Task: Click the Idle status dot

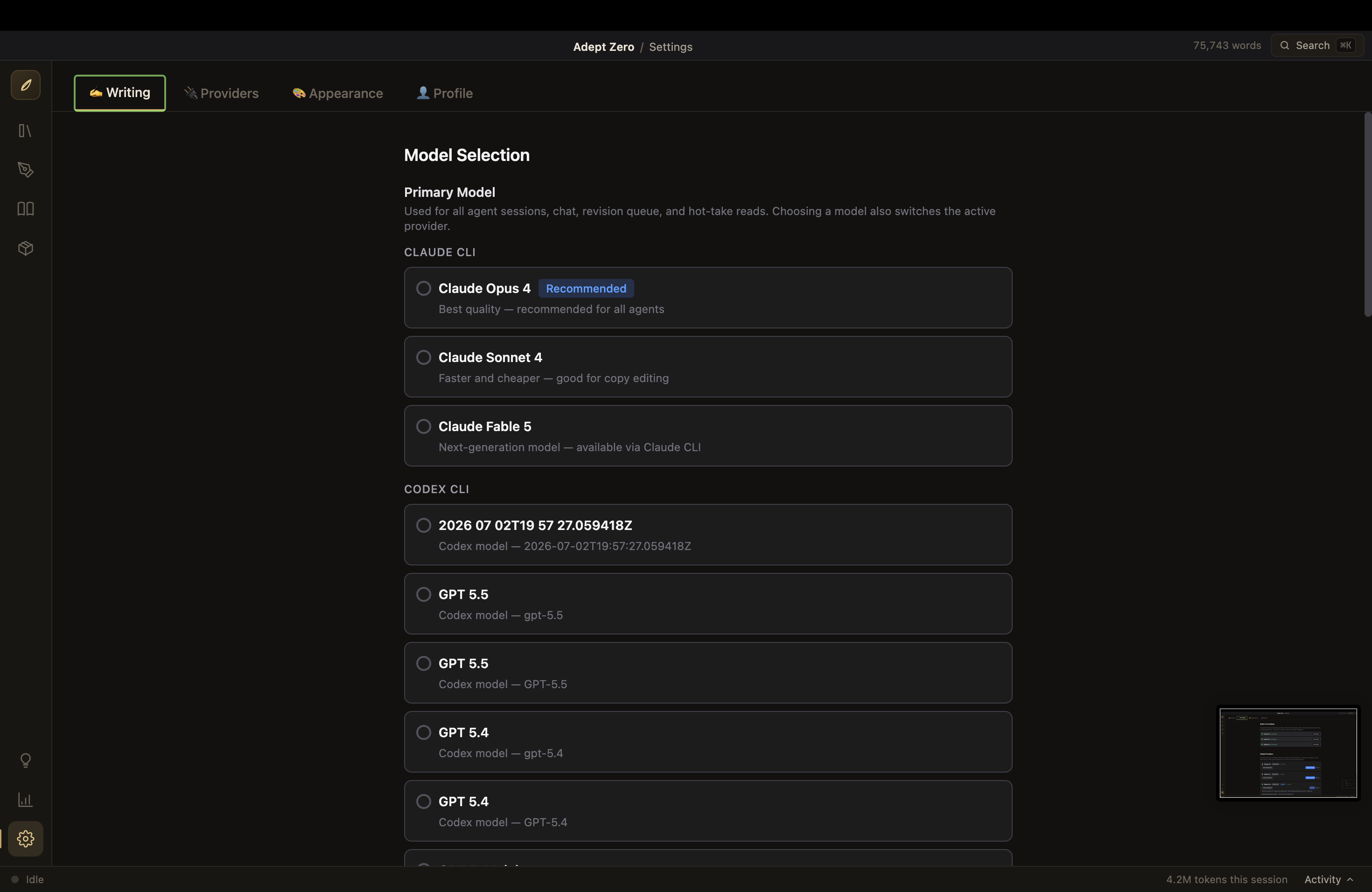Action: (x=15, y=879)
